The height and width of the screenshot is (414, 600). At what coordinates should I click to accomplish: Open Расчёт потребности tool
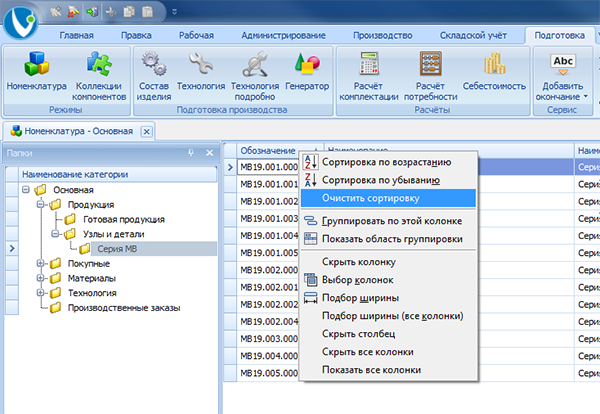pyautogui.click(x=430, y=66)
